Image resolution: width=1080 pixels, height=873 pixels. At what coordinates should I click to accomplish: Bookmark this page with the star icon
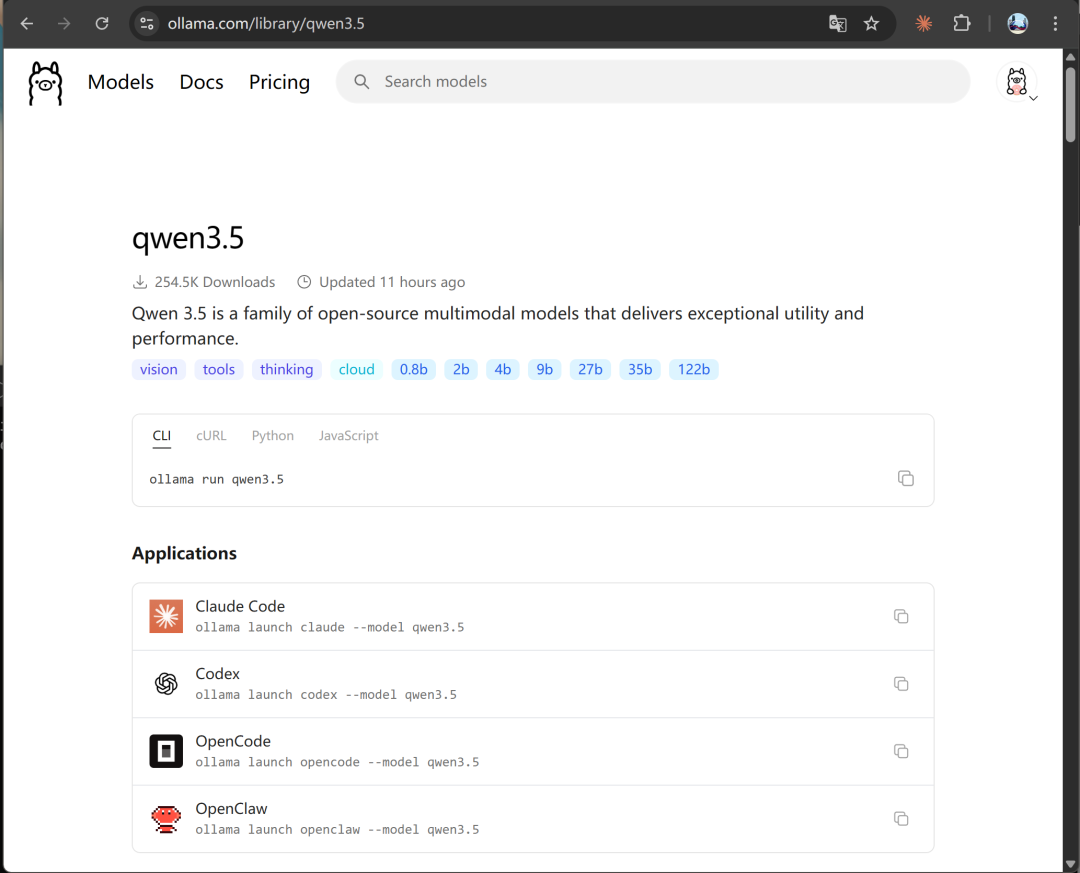(x=871, y=23)
